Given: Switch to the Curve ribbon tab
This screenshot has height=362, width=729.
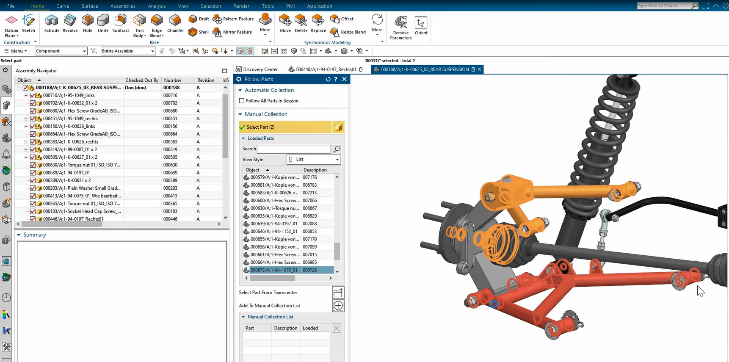Looking at the screenshot, I should 63,6.
